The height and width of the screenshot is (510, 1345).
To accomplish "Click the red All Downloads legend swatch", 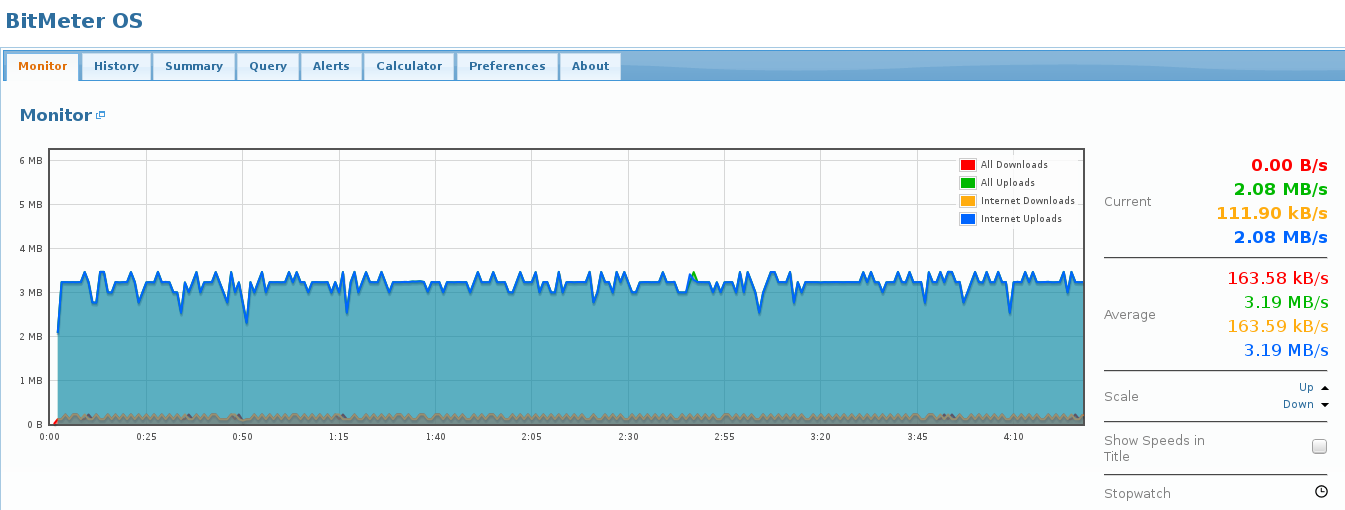I will click(x=967, y=165).
